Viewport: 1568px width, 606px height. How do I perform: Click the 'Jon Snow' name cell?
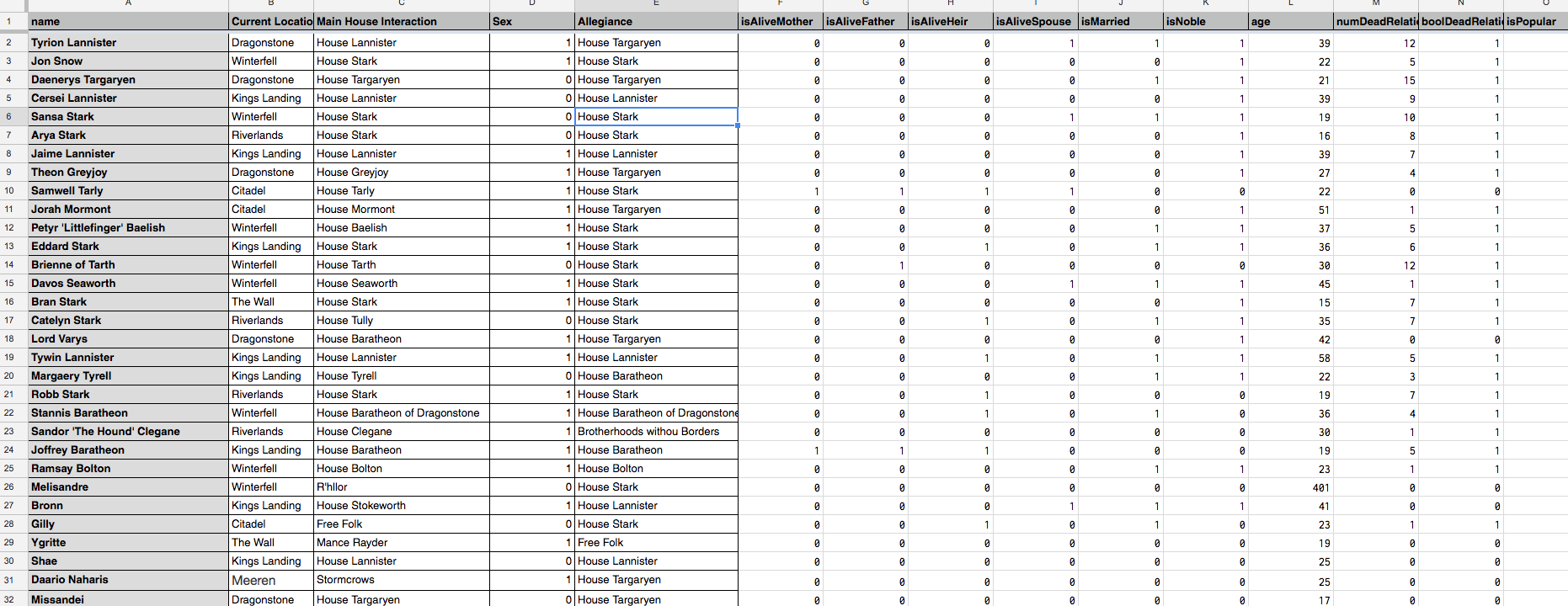point(128,61)
